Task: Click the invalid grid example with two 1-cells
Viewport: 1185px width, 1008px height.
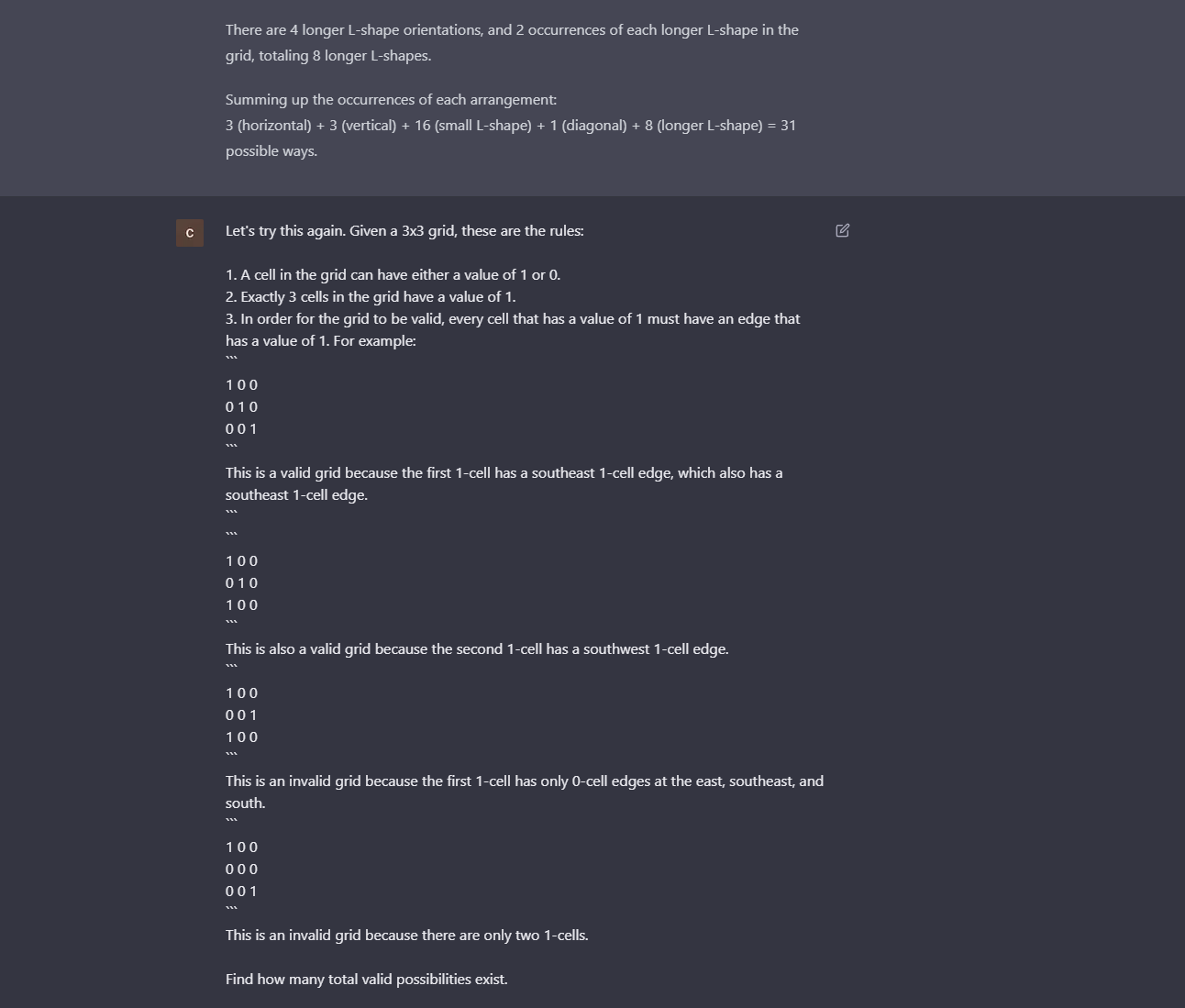Action: [241, 869]
